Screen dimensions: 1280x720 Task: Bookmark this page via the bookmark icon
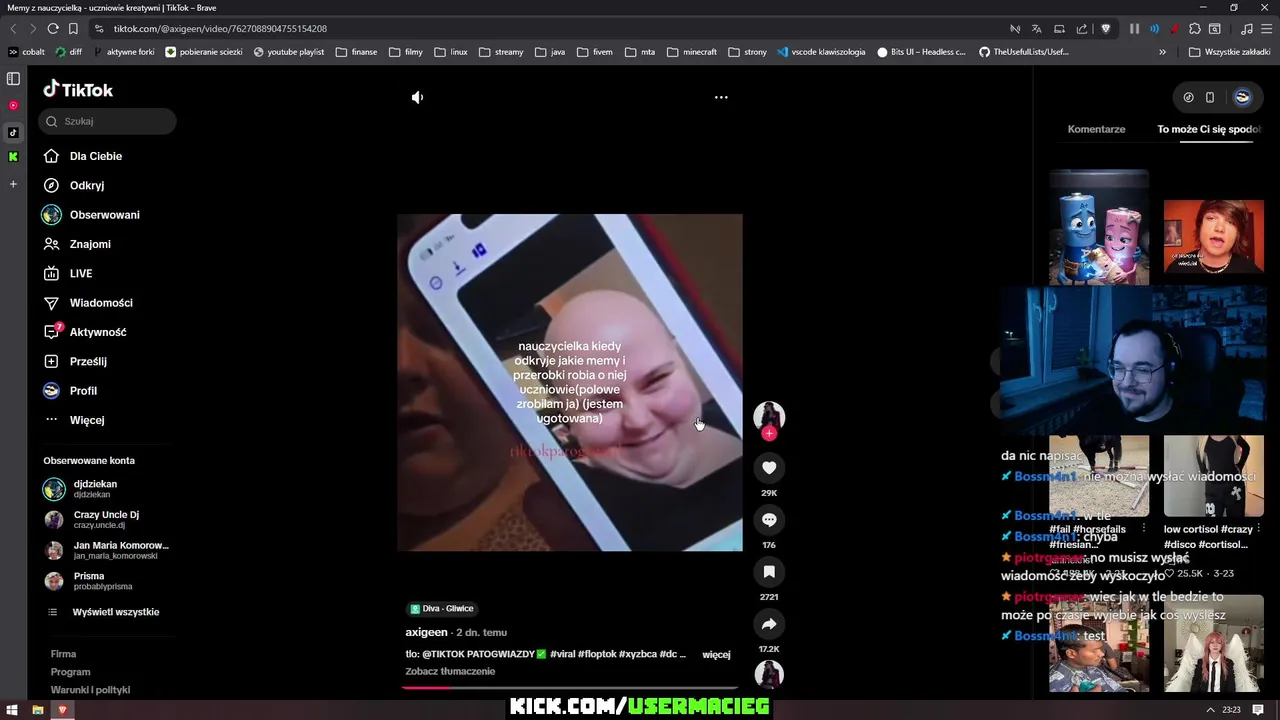click(73, 29)
